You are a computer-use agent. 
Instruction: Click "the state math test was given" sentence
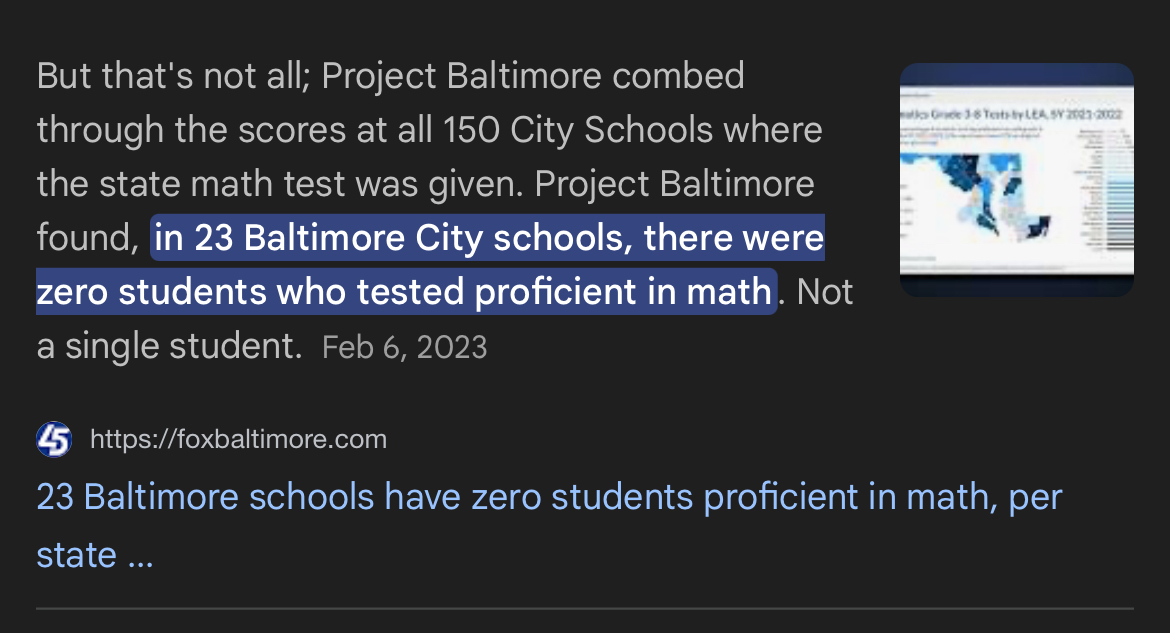pos(280,184)
